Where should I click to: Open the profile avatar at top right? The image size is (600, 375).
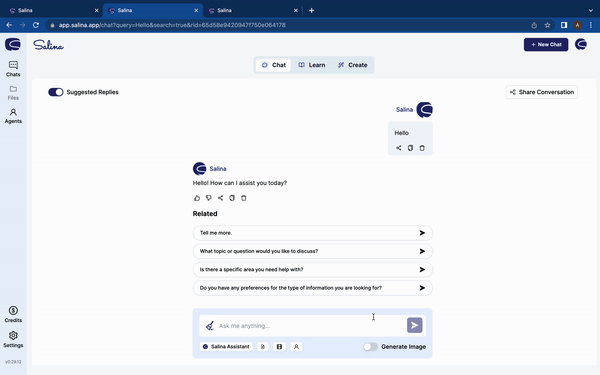coord(580,44)
